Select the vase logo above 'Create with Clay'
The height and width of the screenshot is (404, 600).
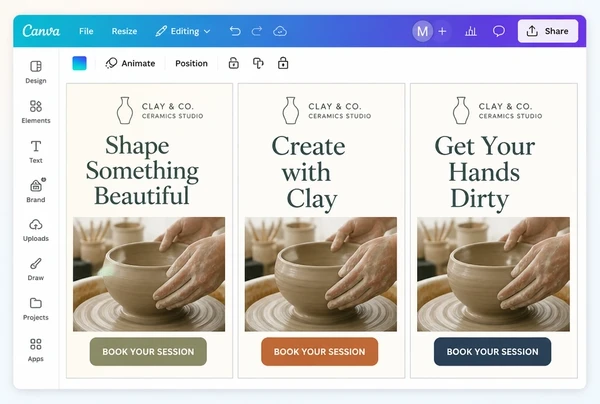coord(291,111)
